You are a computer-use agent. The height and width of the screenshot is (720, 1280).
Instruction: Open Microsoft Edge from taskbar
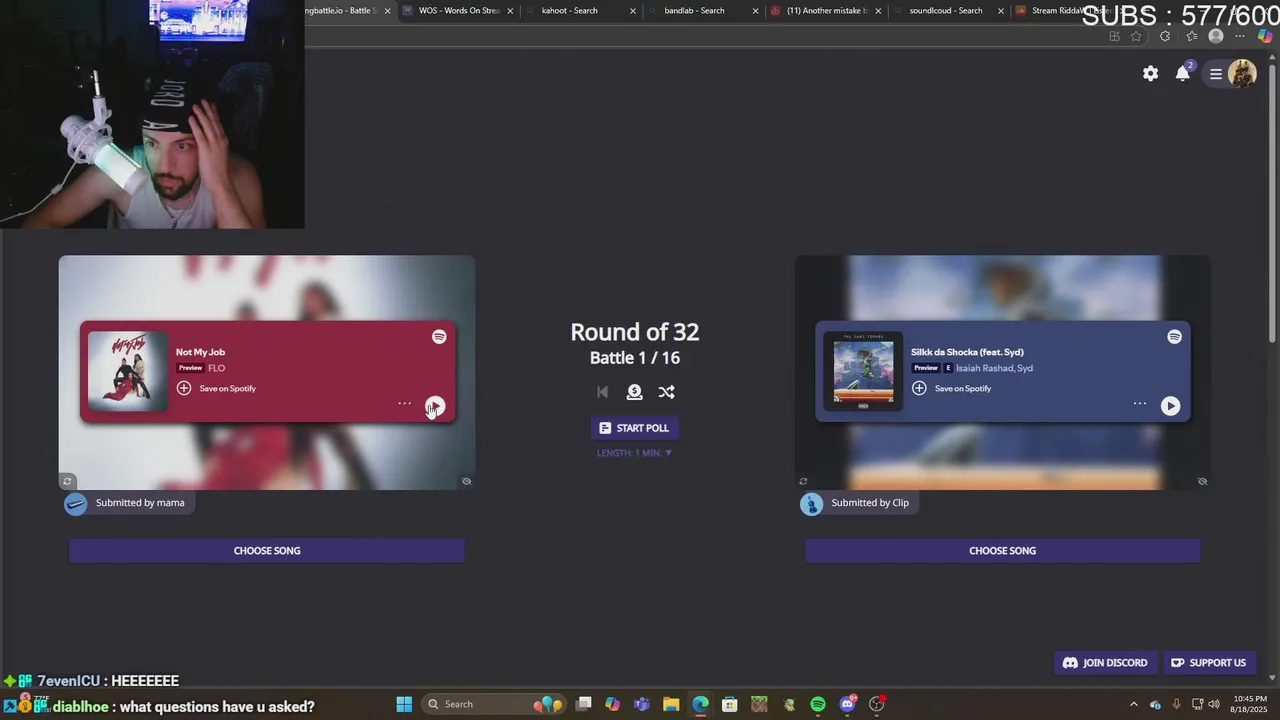(700, 704)
